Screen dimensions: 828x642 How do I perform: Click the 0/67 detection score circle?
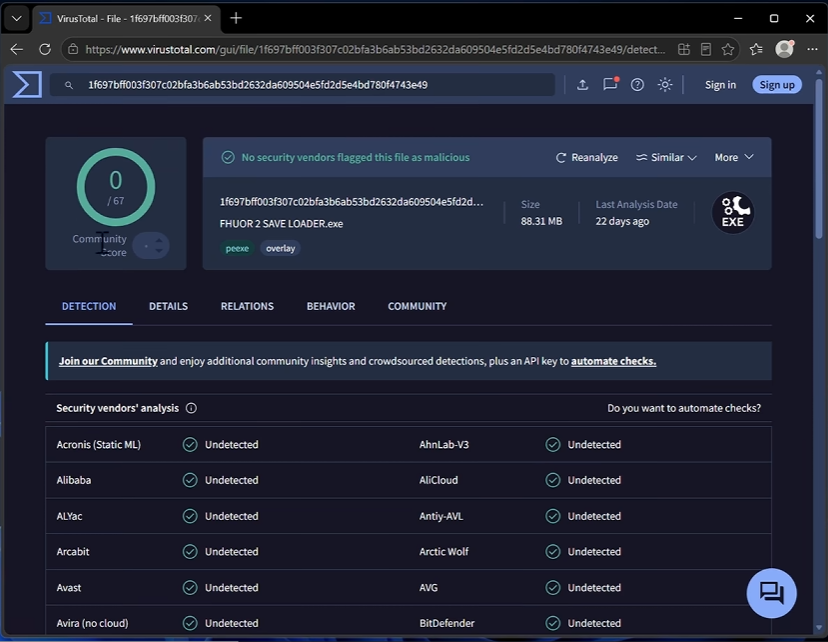coord(116,187)
